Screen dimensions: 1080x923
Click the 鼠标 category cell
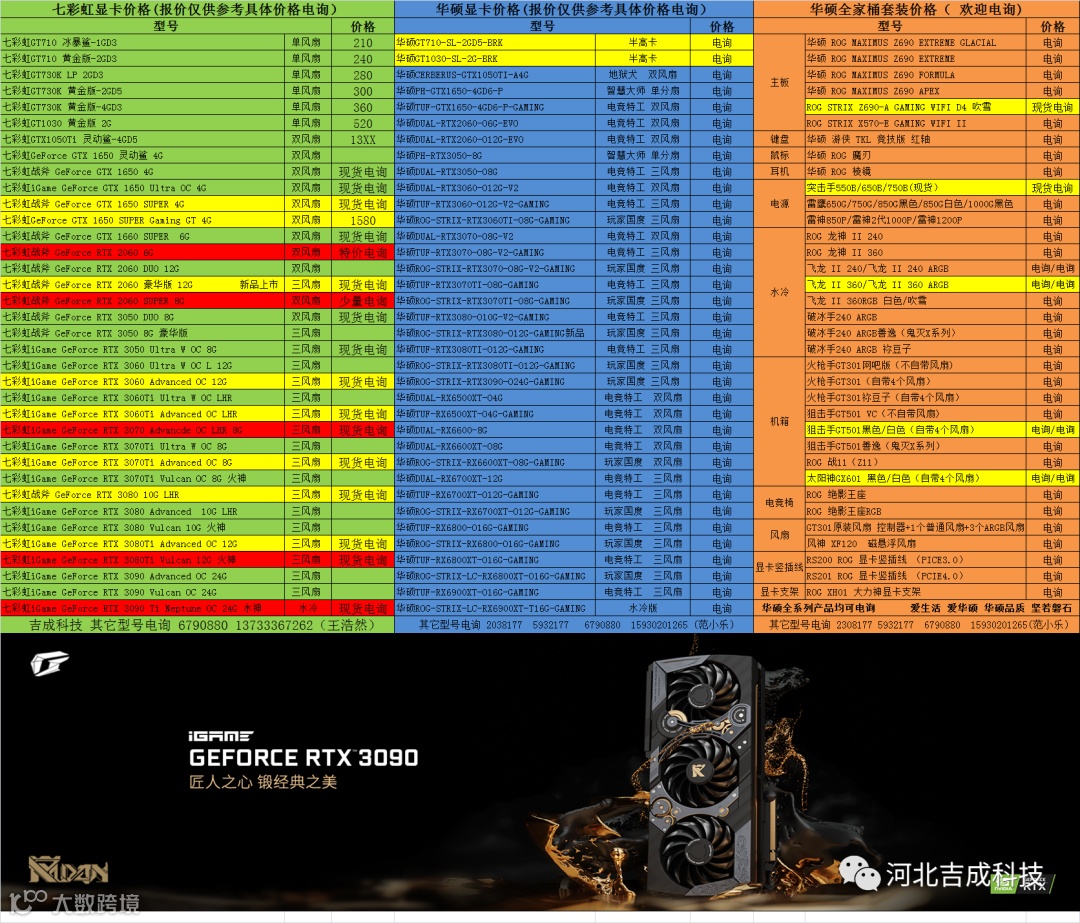click(779, 156)
